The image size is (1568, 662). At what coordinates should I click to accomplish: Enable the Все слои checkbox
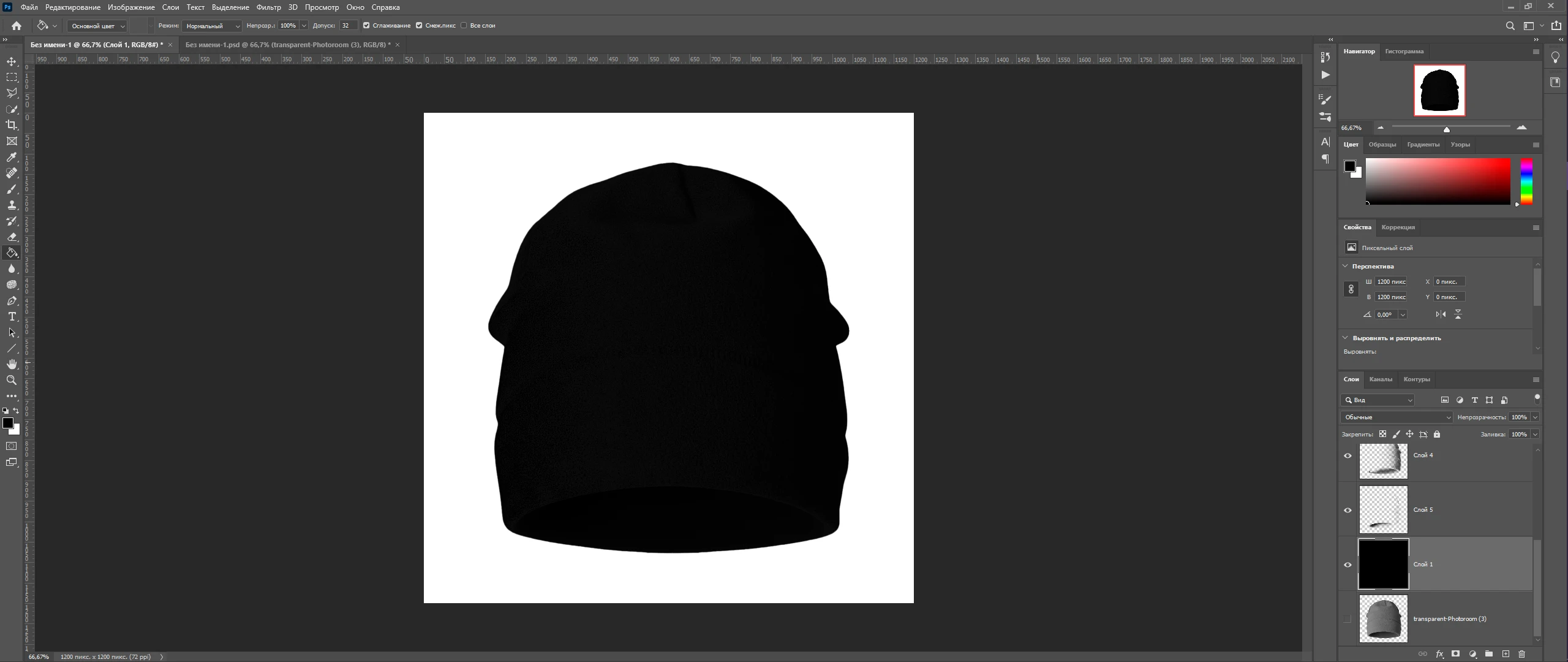click(x=464, y=26)
